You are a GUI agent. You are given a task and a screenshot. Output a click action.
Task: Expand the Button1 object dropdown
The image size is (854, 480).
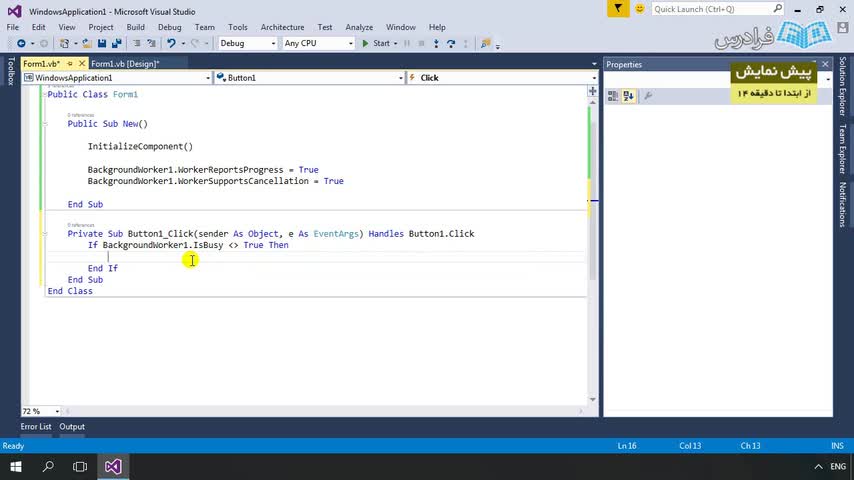point(400,78)
